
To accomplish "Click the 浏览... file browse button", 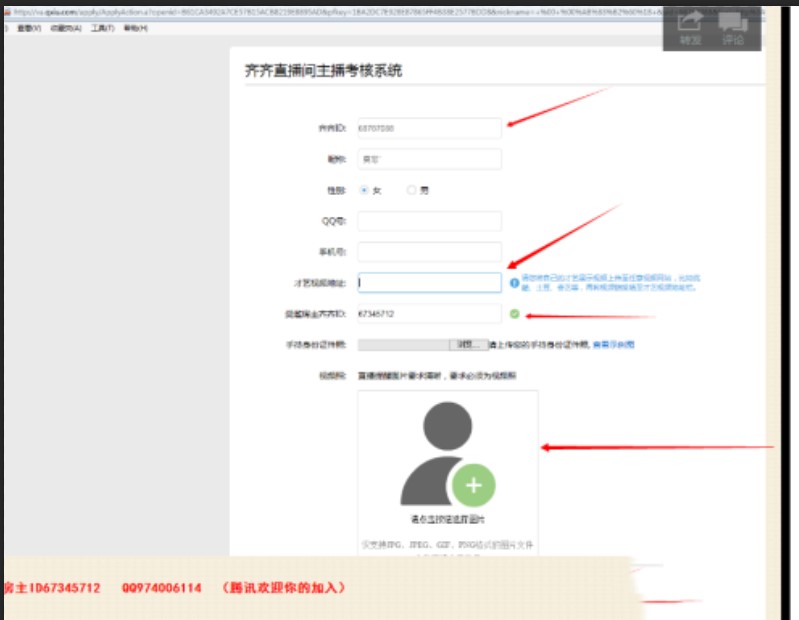I will point(469,345).
